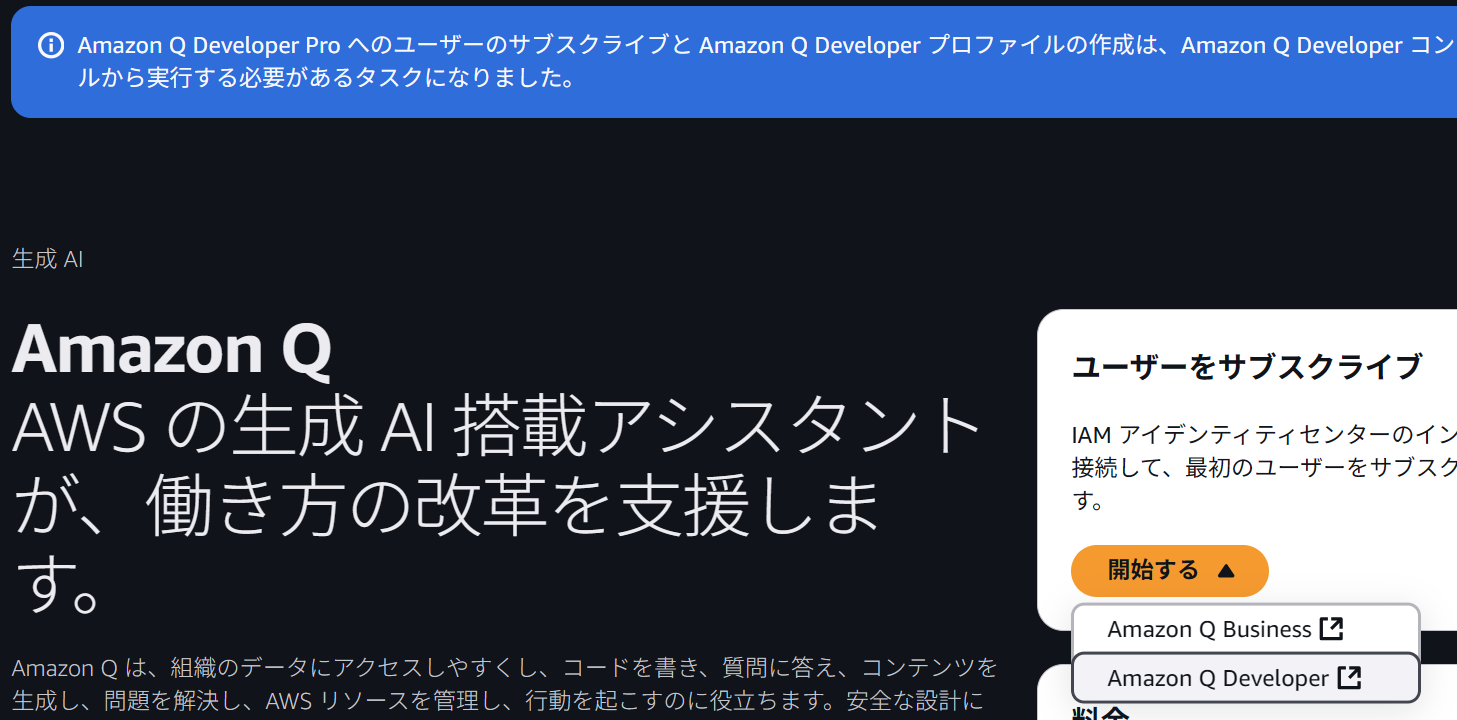Click banner line ending タスクになりました。
1457x720 pixels.
(326, 79)
